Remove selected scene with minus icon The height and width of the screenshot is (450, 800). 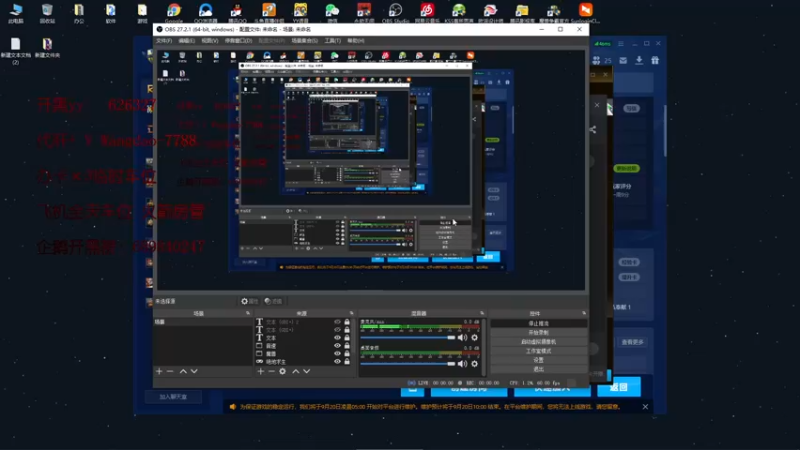pos(170,371)
